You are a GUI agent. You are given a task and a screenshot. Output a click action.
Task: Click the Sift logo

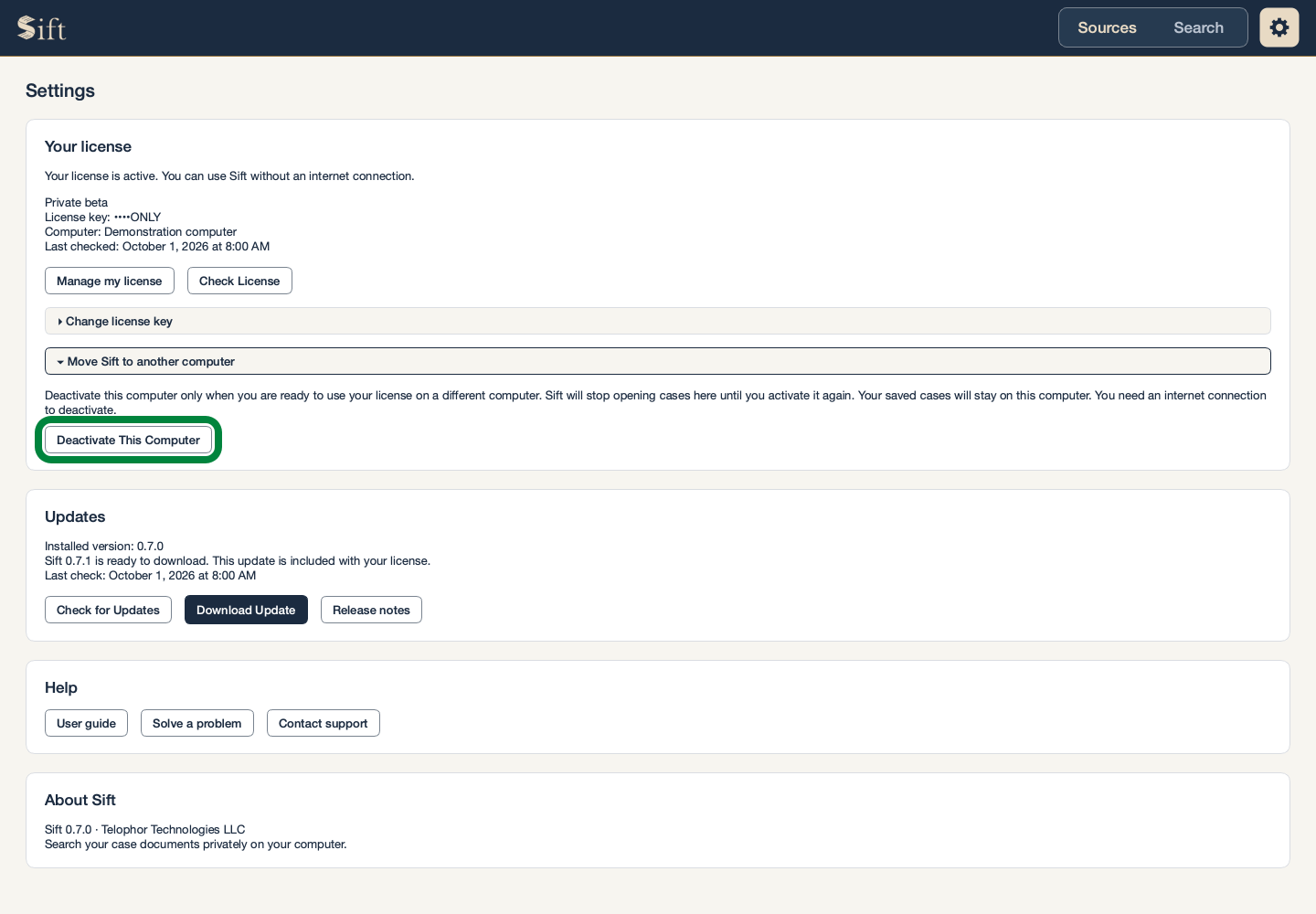click(x=42, y=28)
